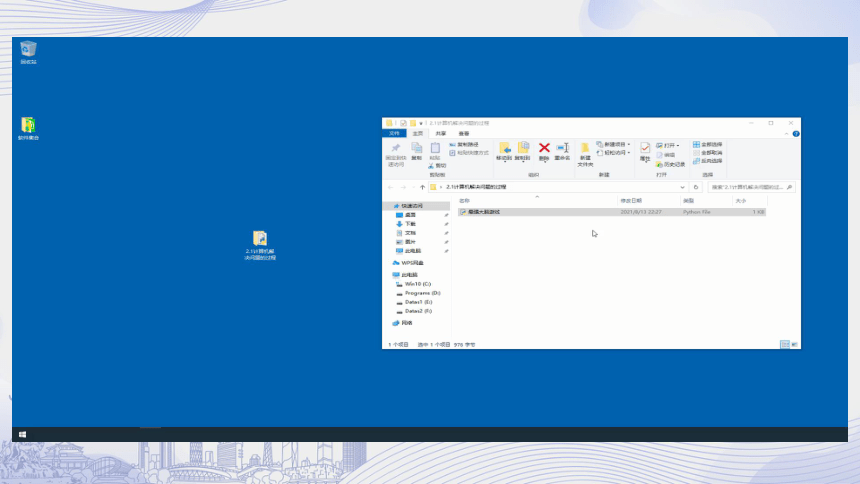Click the new folder icon in the title bar toolbar
Screen dimensions: 860x484
(x=413, y=123)
